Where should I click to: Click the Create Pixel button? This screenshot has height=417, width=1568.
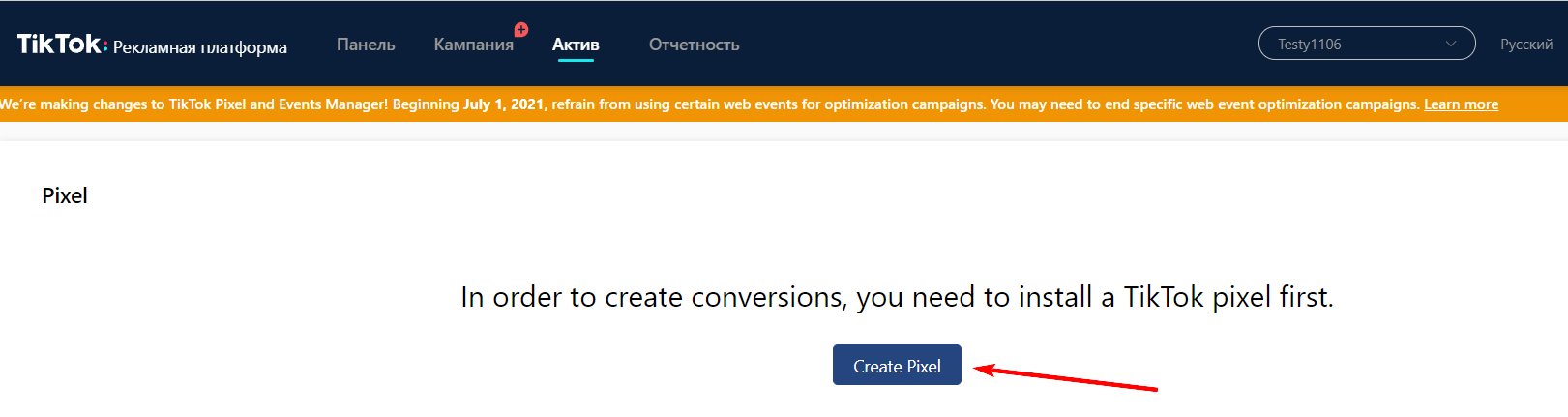897,365
